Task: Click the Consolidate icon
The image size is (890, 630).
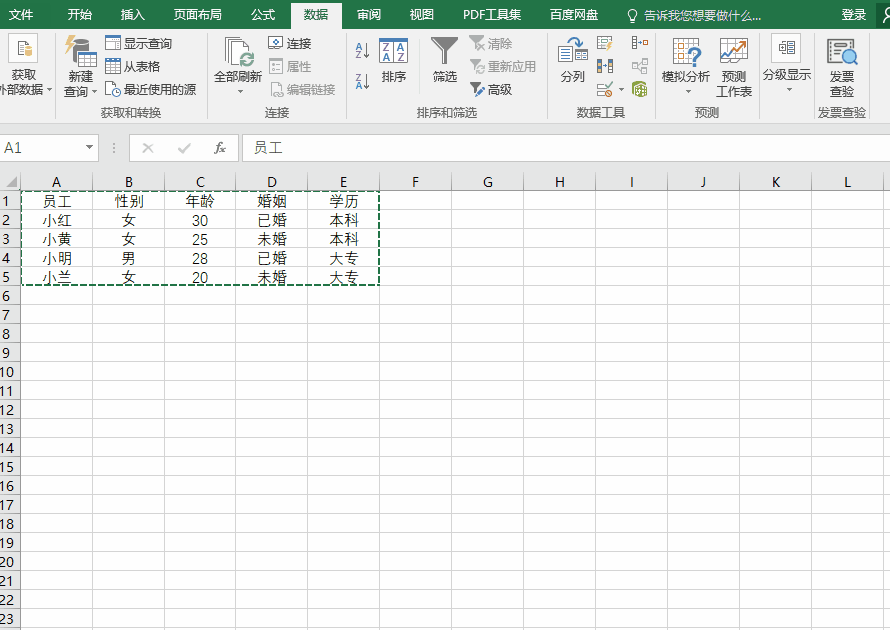Action: tap(640, 43)
